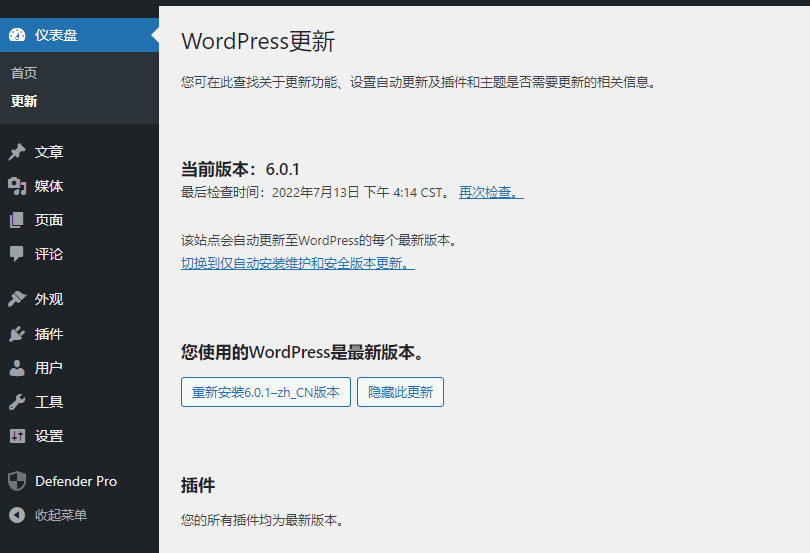Open the 媒体 menu
810x553 pixels.
(80, 186)
